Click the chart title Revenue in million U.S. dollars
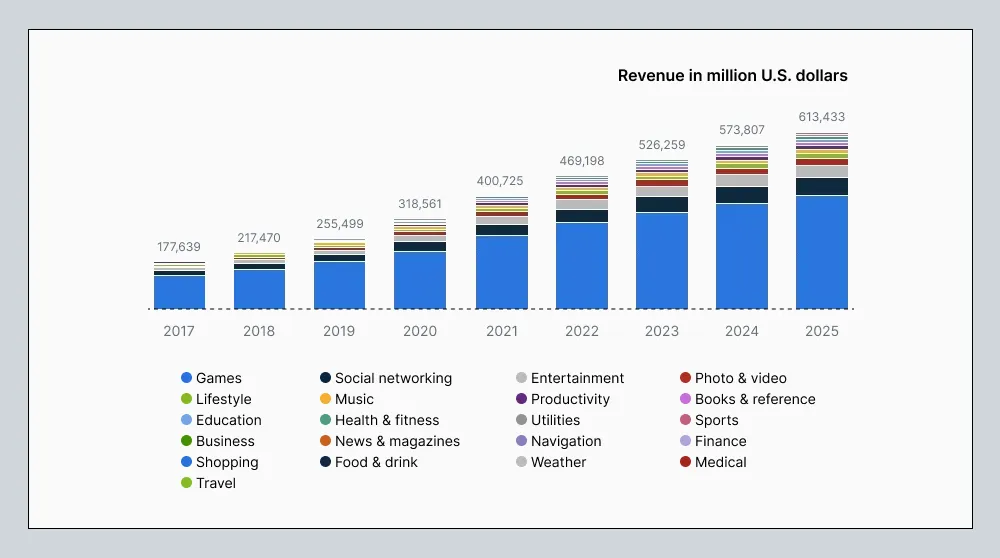Screen dimensions: 1000x558 click(x=732, y=75)
